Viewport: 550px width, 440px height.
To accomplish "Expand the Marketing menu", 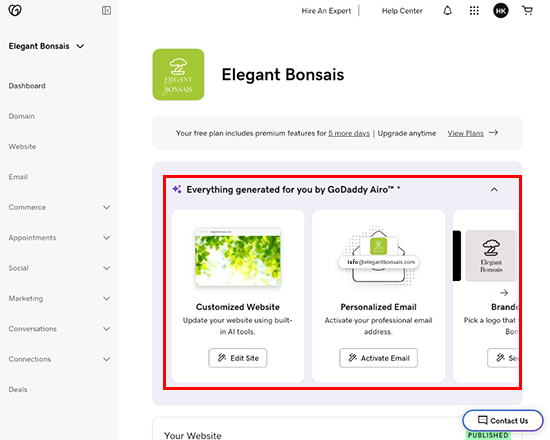I will click(x=107, y=299).
